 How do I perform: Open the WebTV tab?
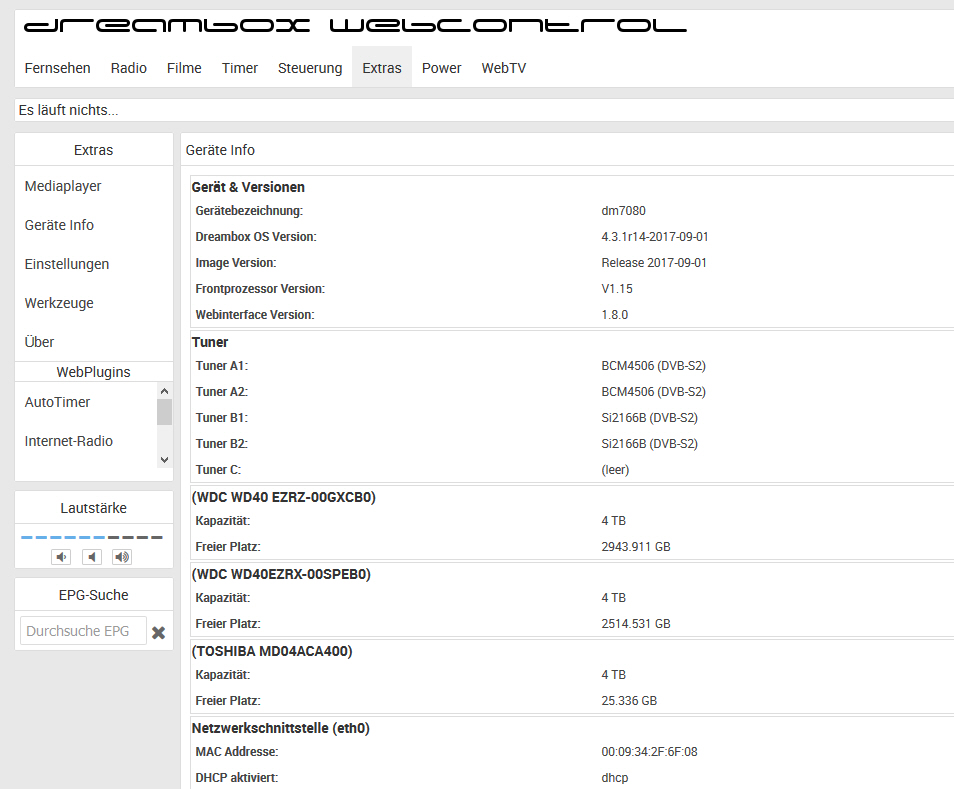coord(504,68)
